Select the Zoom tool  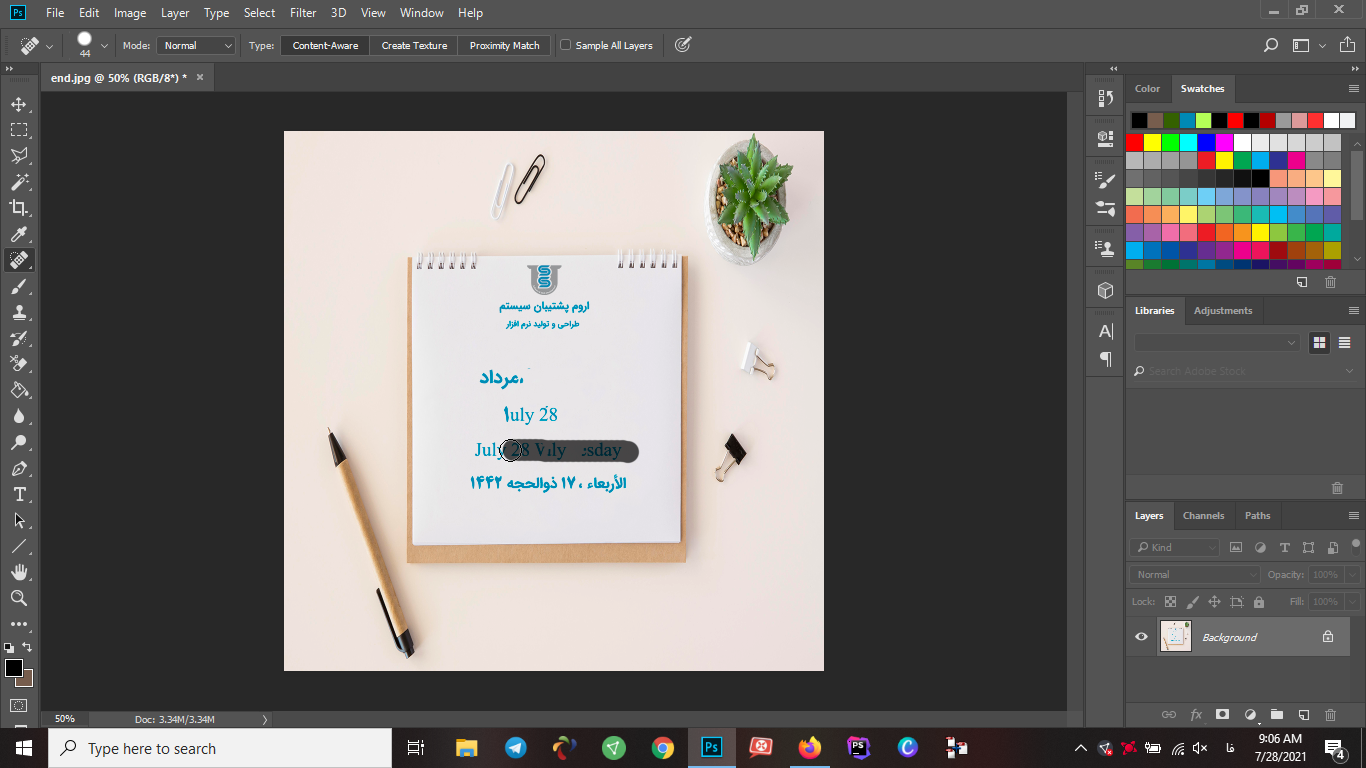[18, 598]
